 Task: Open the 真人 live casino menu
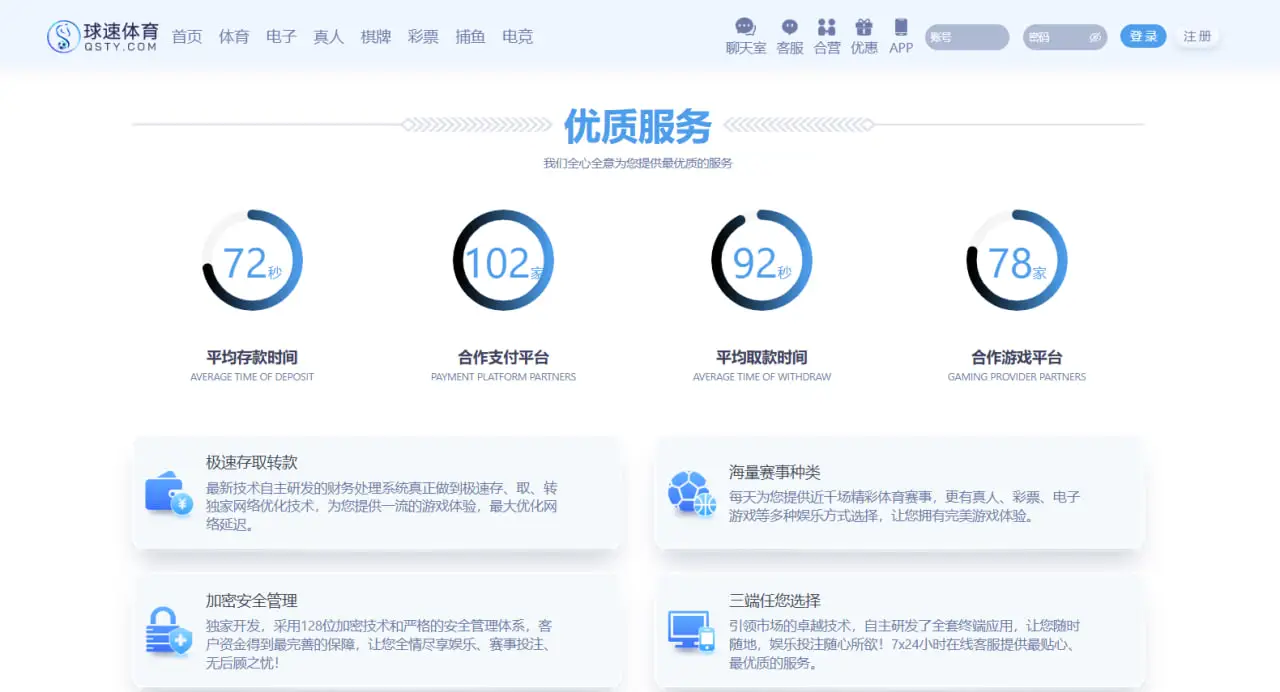pyautogui.click(x=329, y=37)
